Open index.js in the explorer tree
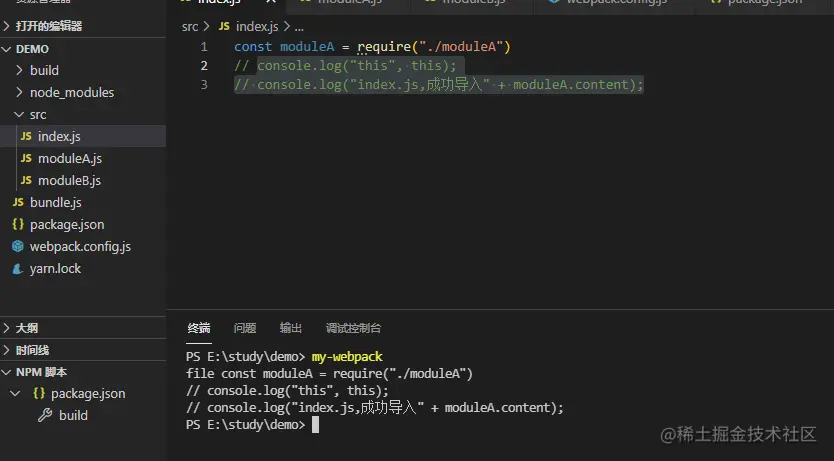This screenshot has height=461, width=834. pyautogui.click(x=59, y=137)
